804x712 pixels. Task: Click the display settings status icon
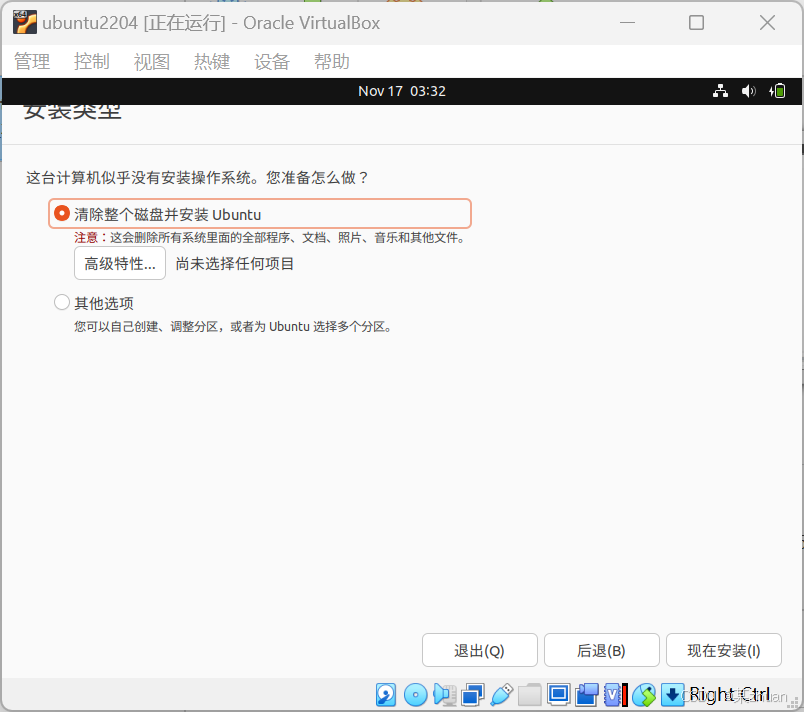558,695
